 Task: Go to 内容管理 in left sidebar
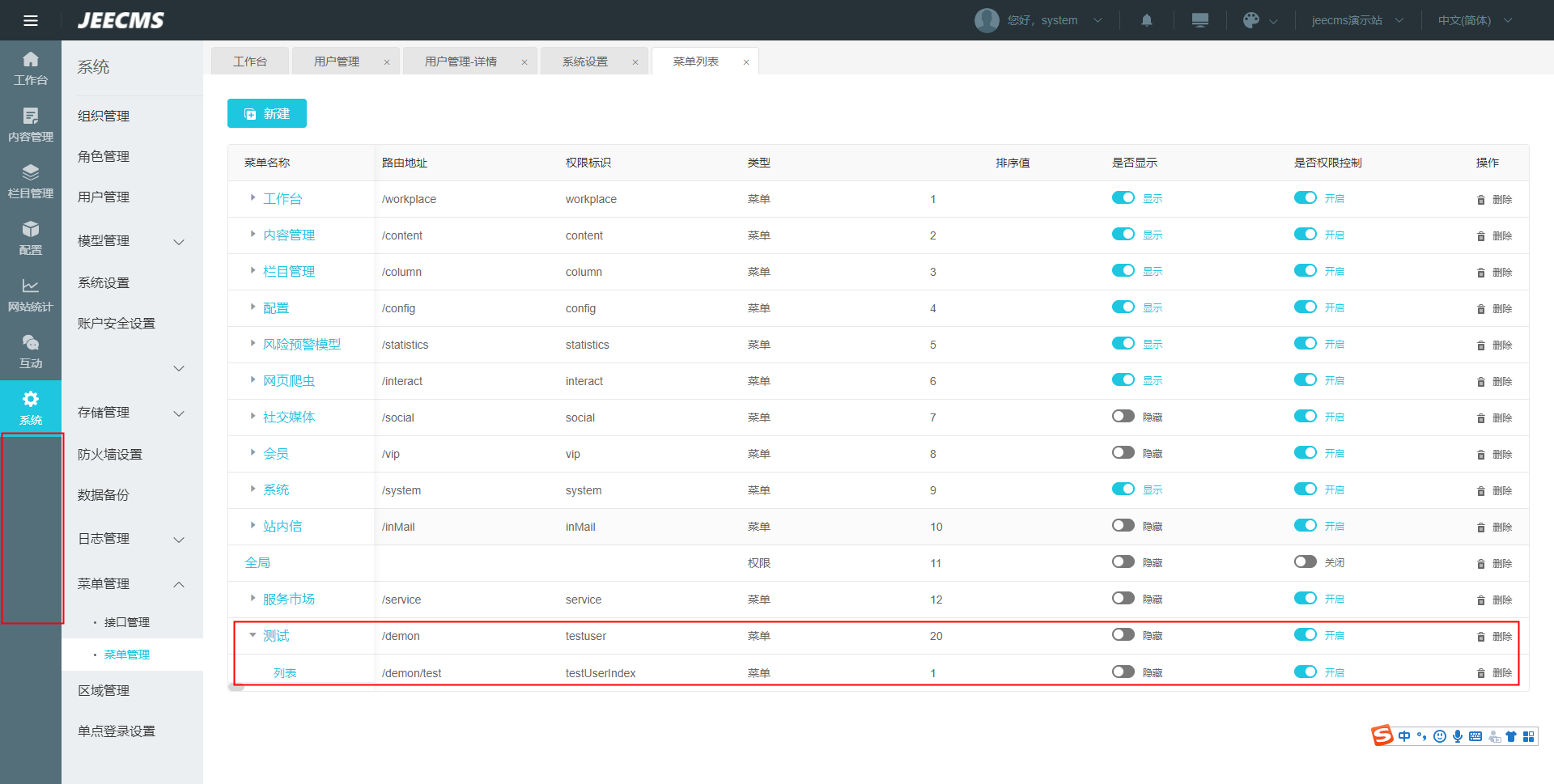[31, 125]
